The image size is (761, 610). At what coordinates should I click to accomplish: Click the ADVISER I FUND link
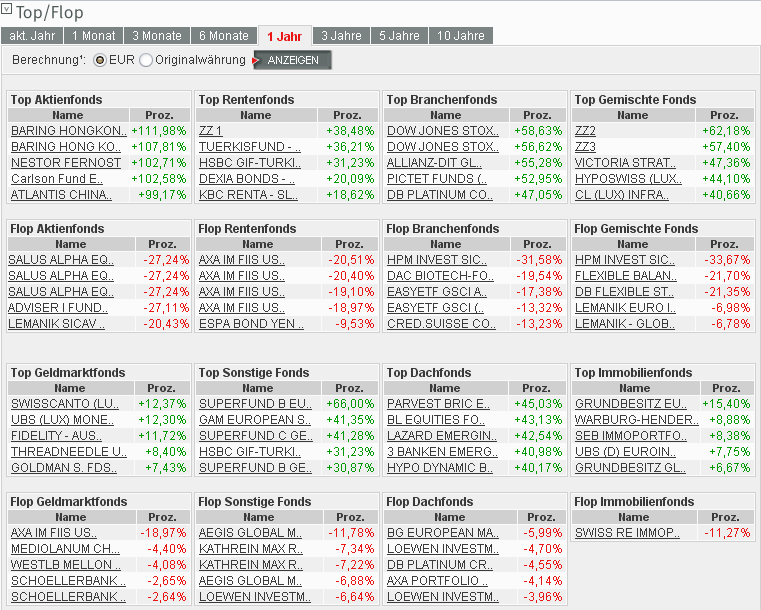pyautogui.click(x=60, y=307)
